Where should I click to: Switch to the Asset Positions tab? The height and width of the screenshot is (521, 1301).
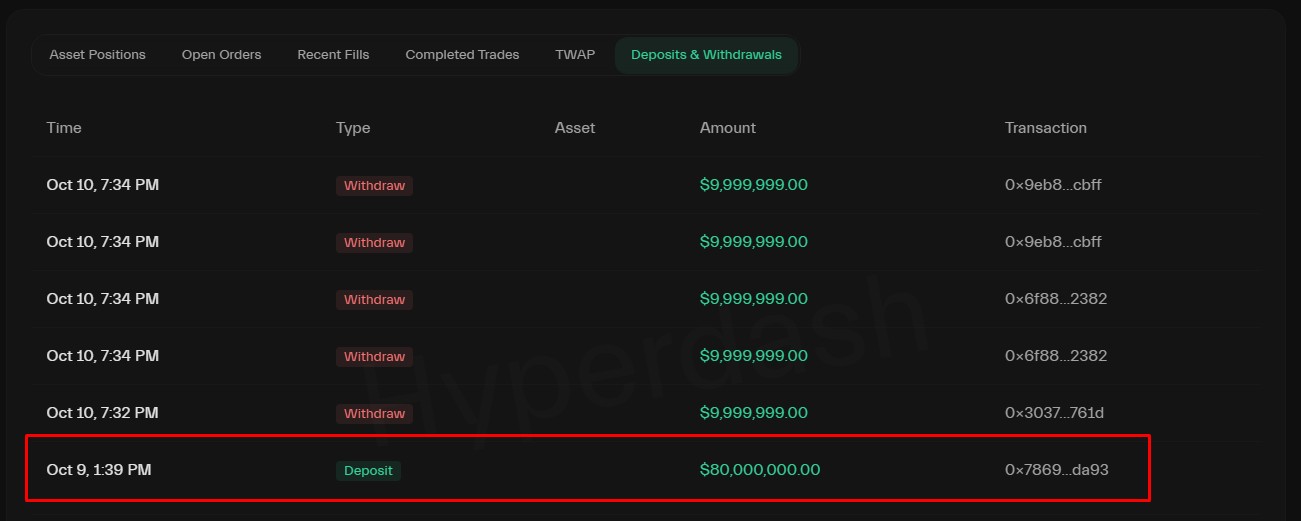click(x=97, y=55)
